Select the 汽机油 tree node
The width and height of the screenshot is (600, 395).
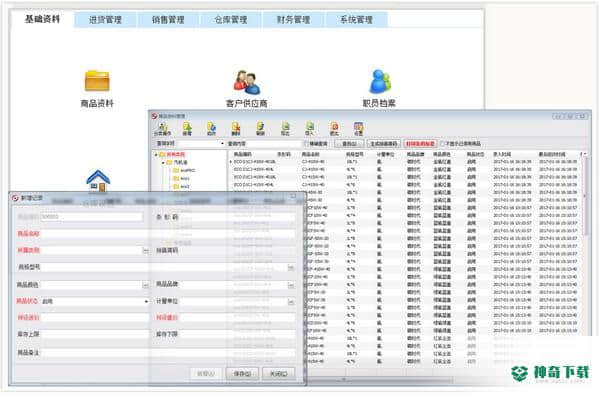click(x=181, y=162)
